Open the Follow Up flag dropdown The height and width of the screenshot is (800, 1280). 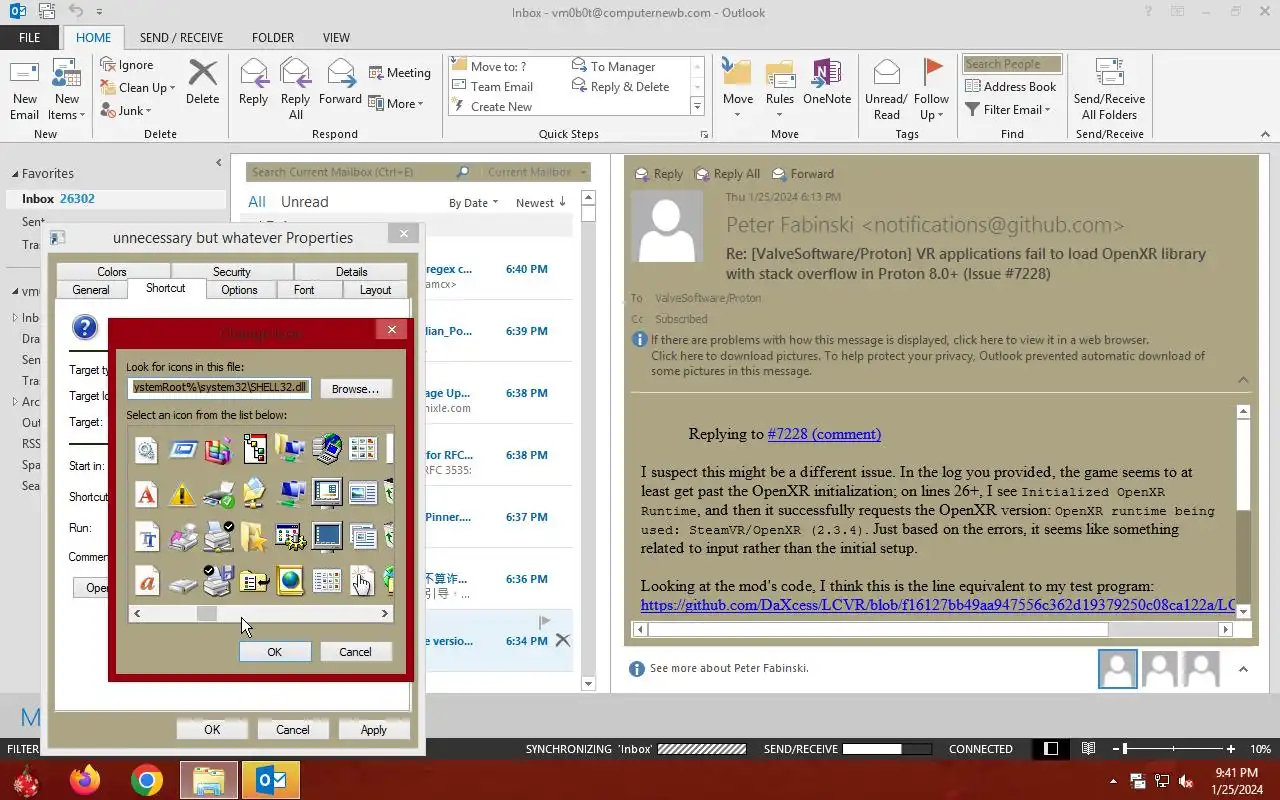931,89
